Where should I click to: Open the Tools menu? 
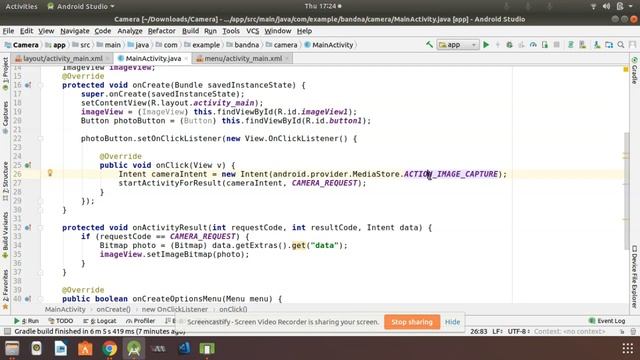(x=231, y=31)
